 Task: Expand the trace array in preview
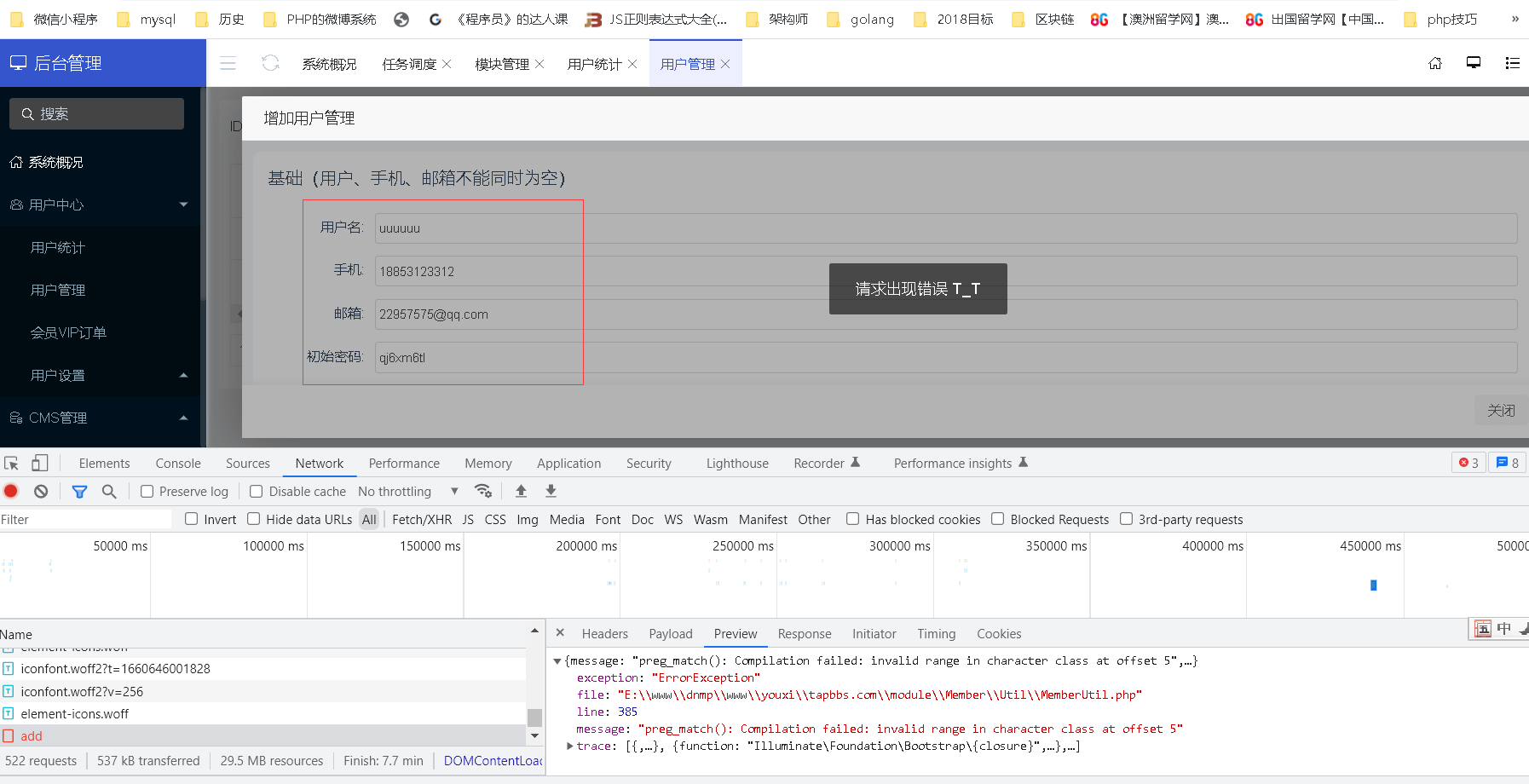coord(570,746)
